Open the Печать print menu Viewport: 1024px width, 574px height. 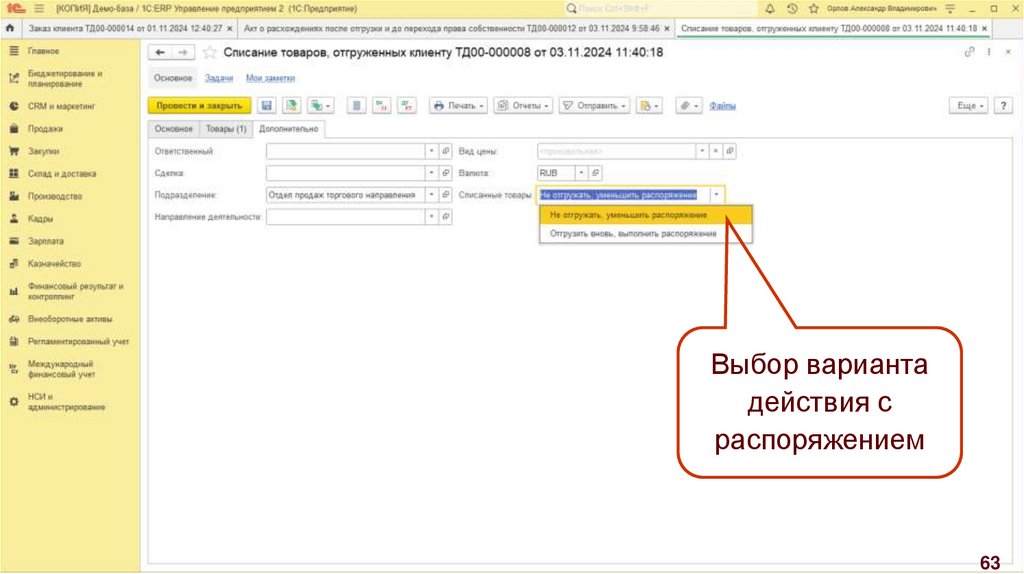(x=458, y=106)
